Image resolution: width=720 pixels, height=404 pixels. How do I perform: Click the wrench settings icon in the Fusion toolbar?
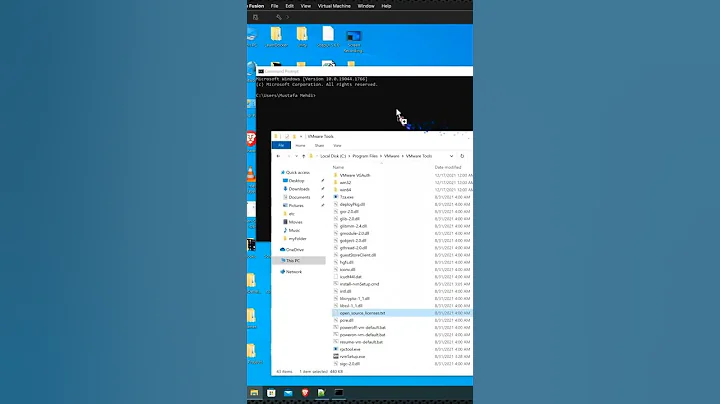point(279,17)
